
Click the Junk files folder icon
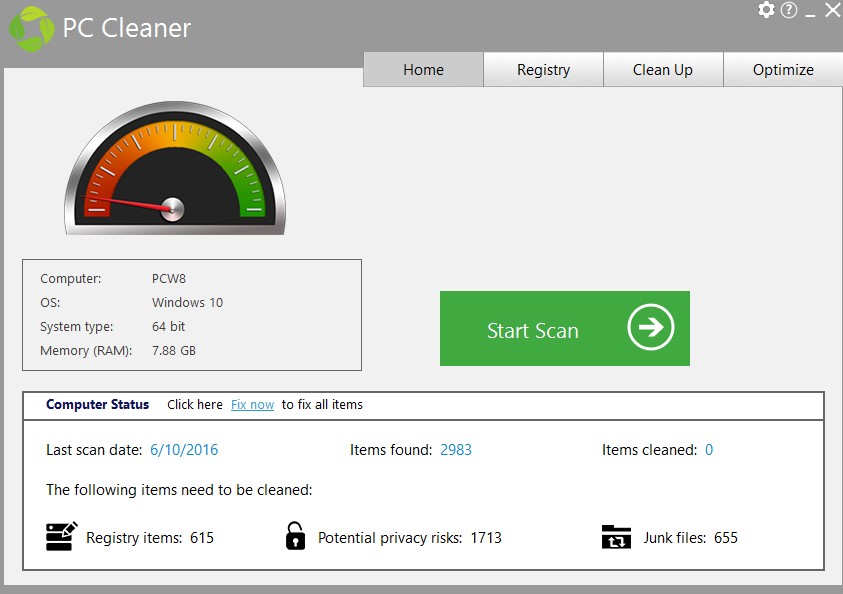tap(616, 537)
